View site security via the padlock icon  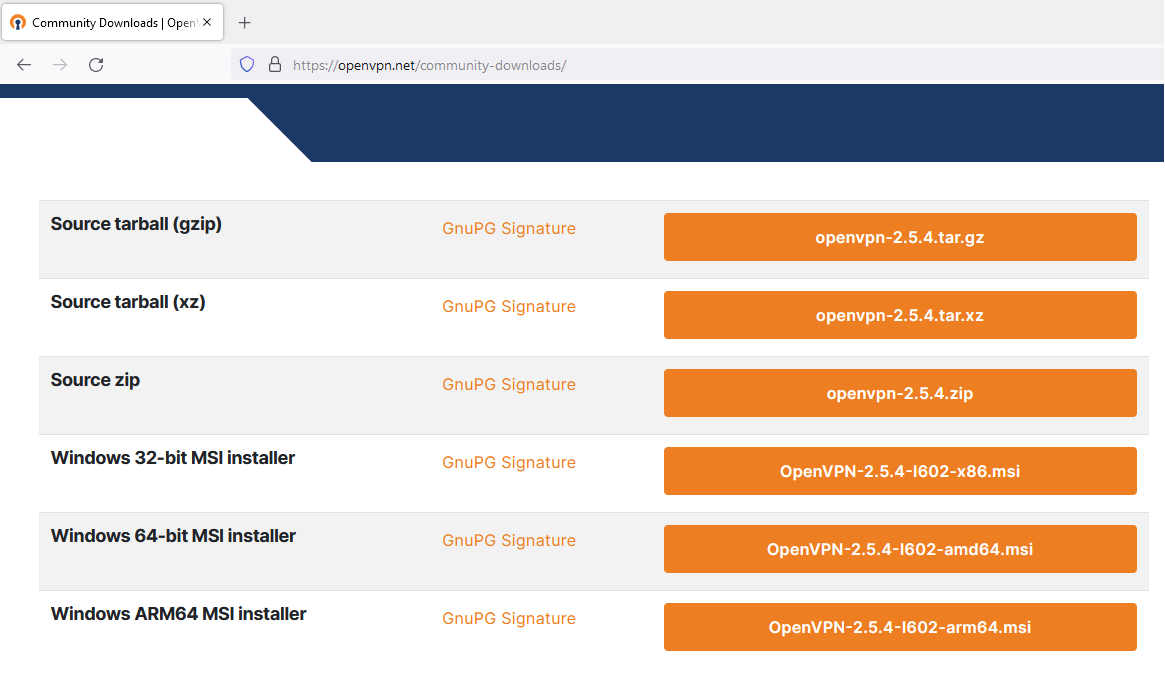(275, 65)
